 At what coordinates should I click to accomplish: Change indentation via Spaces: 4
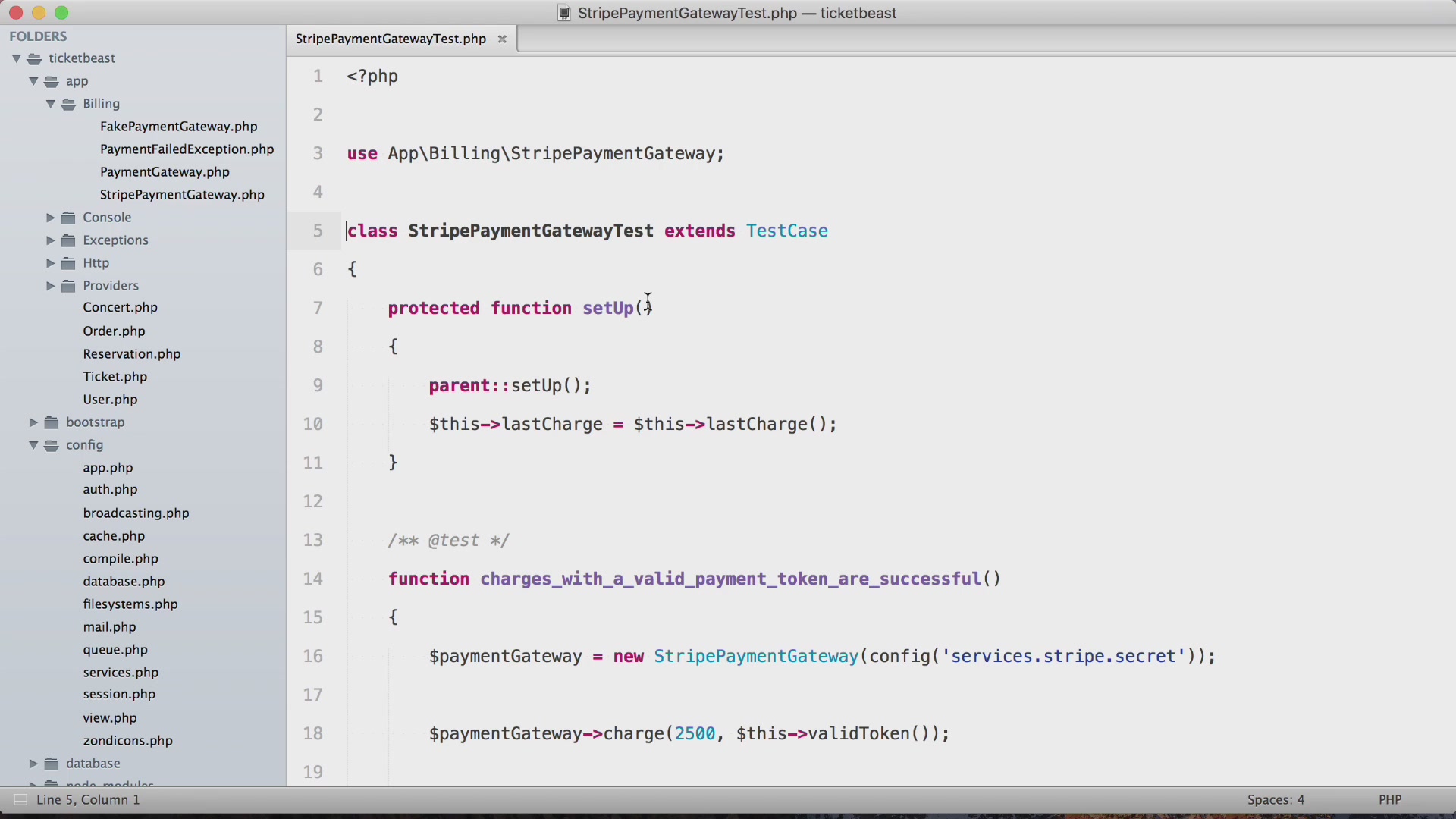click(x=1276, y=799)
